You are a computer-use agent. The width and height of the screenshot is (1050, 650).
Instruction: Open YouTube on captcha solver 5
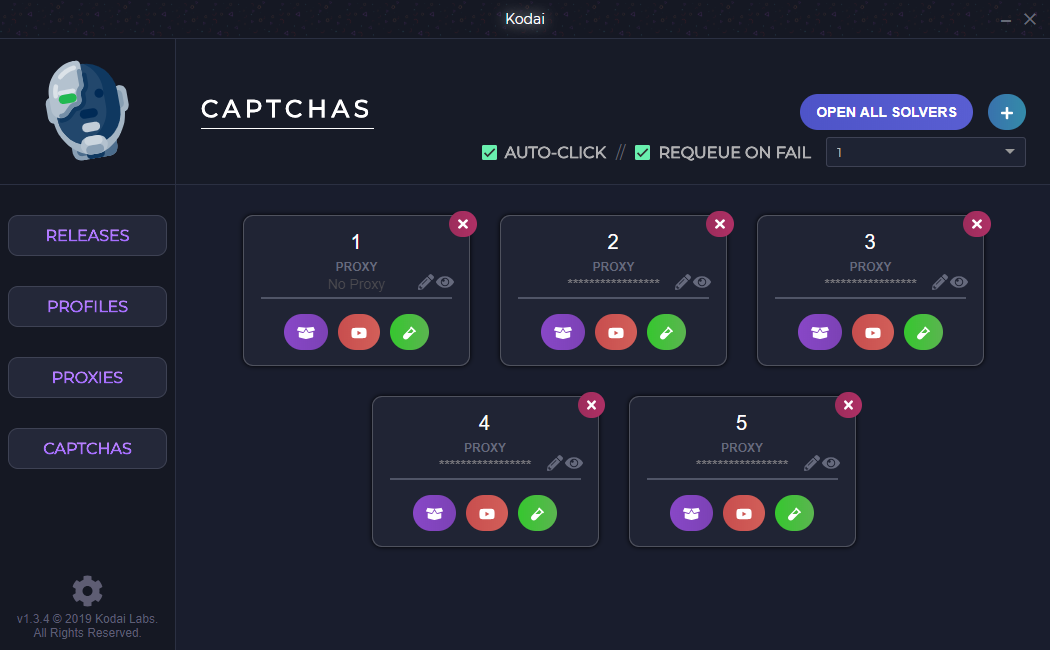[x=744, y=513]
